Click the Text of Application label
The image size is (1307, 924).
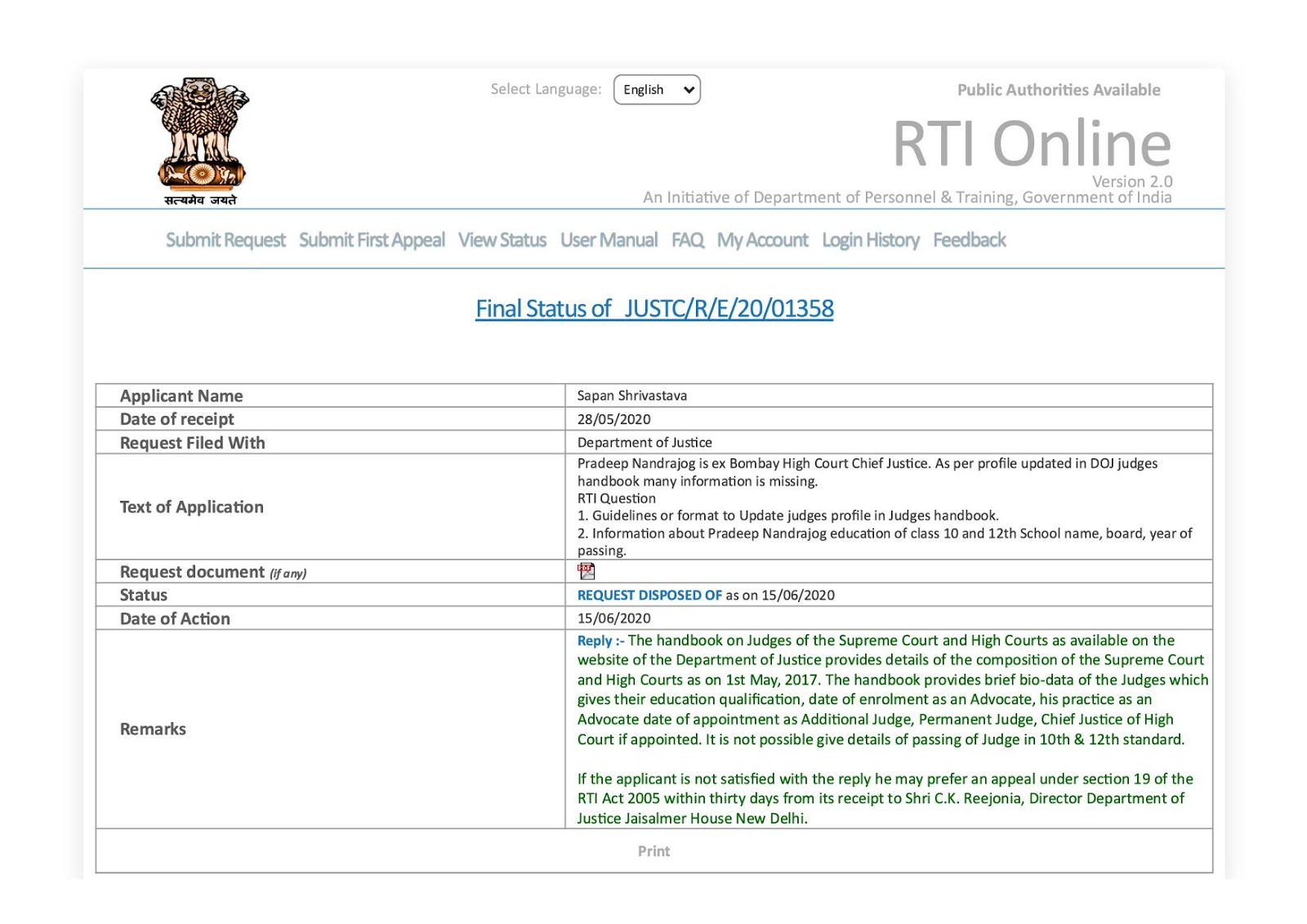(x=191, y=507)
